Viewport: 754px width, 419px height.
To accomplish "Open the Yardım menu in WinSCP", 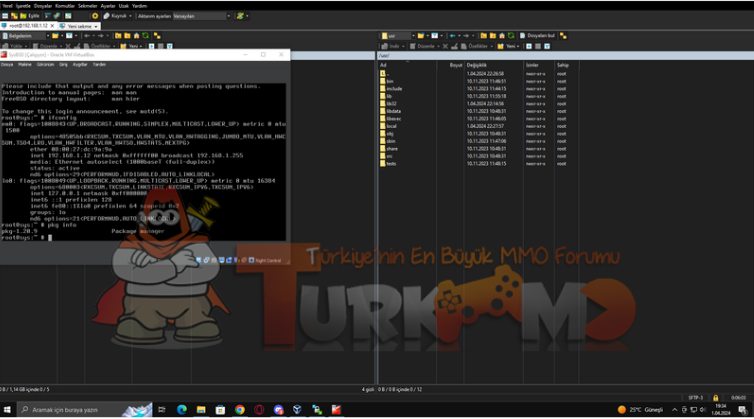I will click(x=139, y=6).
